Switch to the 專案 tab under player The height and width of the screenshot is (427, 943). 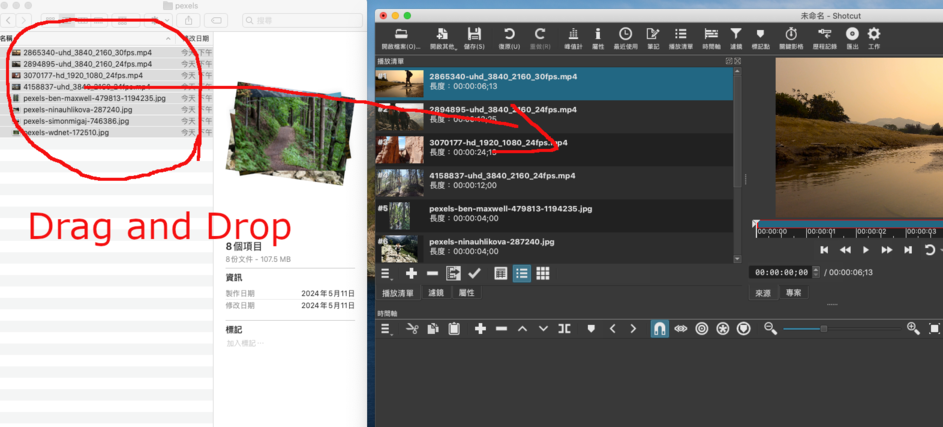pyautogui.click(x=793, y=293)
